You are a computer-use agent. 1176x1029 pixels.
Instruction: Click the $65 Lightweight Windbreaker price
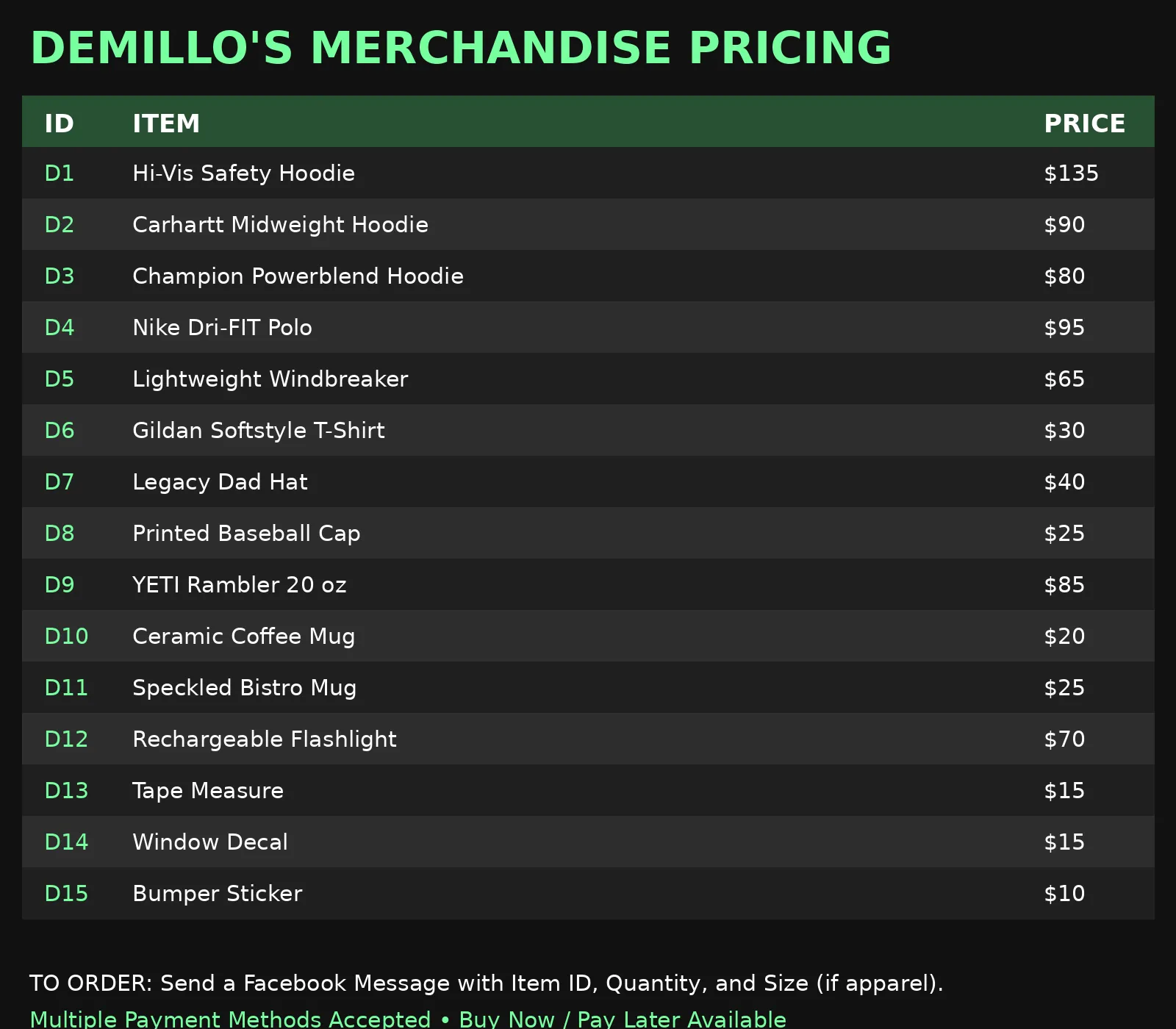(1064, 379)
